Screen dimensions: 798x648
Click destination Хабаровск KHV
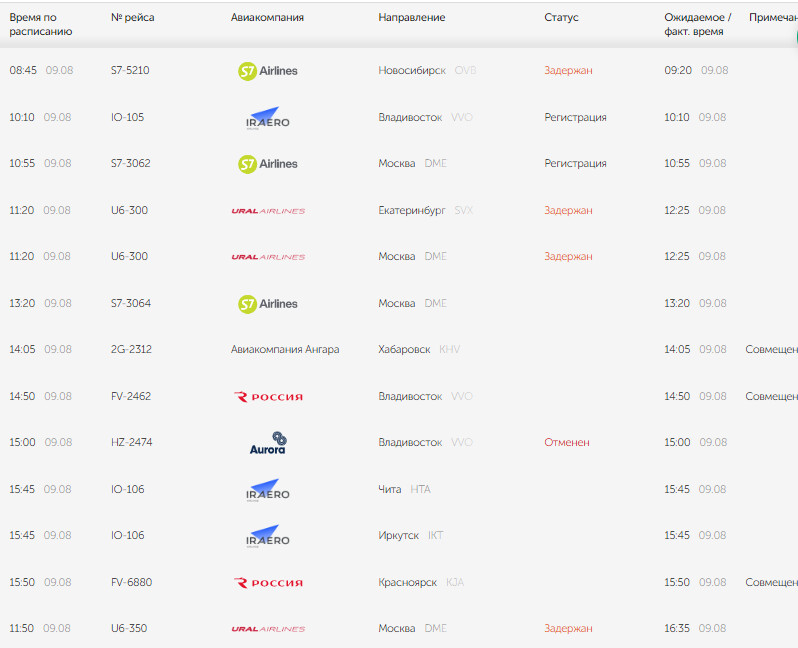click(419, 350)
